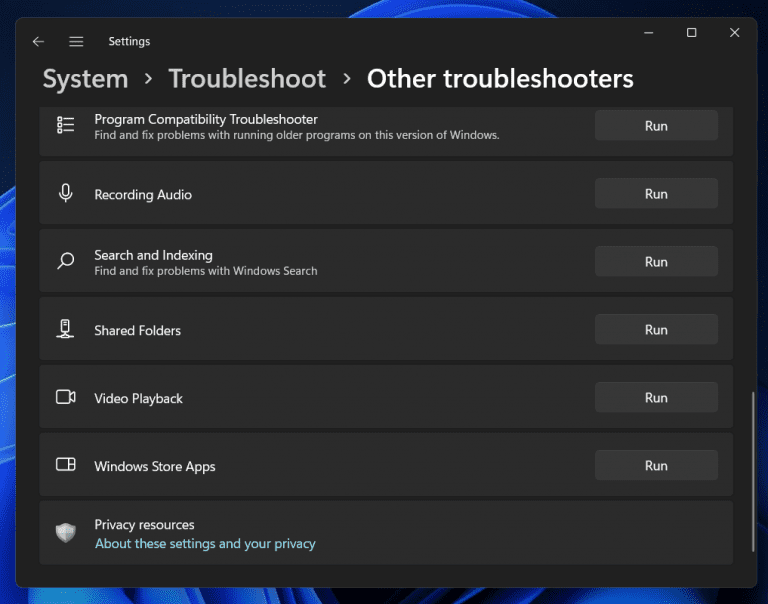Image resolution: width=768 pixels, height=604 pixels.
Task: Run the Shared Folders troubleshooter
Action: pos(656,330)
